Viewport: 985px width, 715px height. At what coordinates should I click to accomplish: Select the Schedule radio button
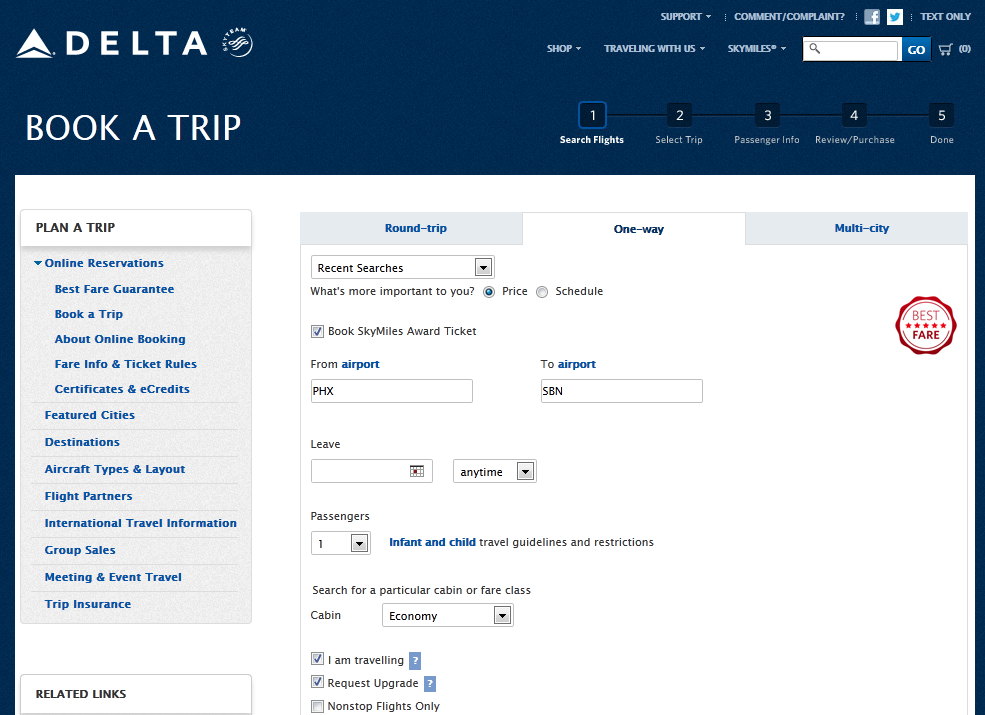pyautogui.click(x=542, y=292)
